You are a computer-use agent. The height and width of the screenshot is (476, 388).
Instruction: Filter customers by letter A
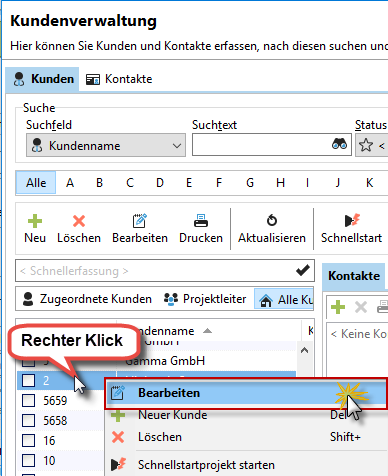pos(70,183)
